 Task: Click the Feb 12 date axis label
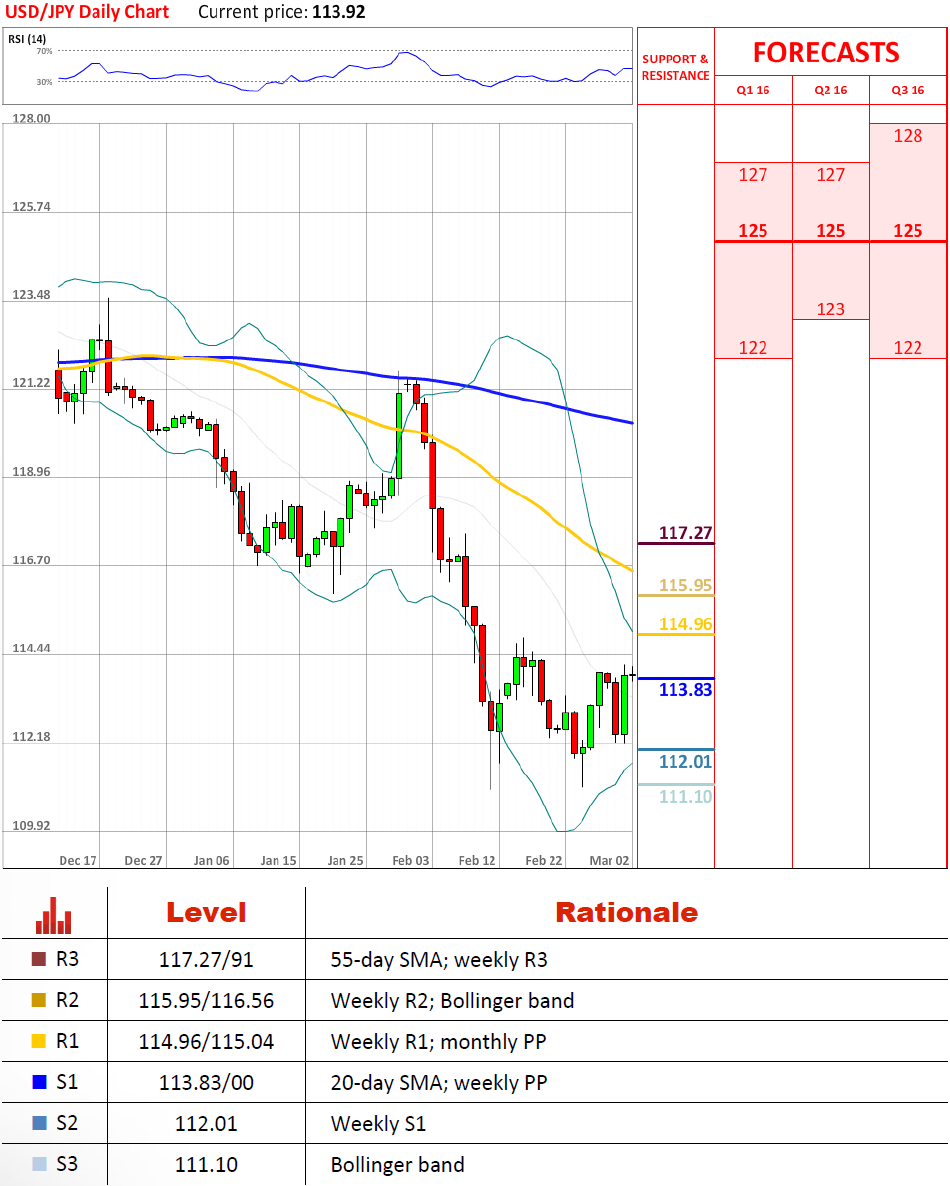click(477, 861)
